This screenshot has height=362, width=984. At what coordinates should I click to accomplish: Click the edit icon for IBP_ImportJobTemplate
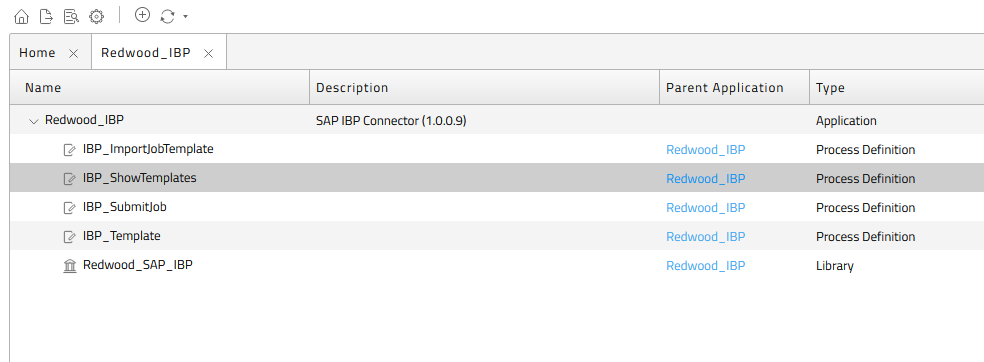70,150
